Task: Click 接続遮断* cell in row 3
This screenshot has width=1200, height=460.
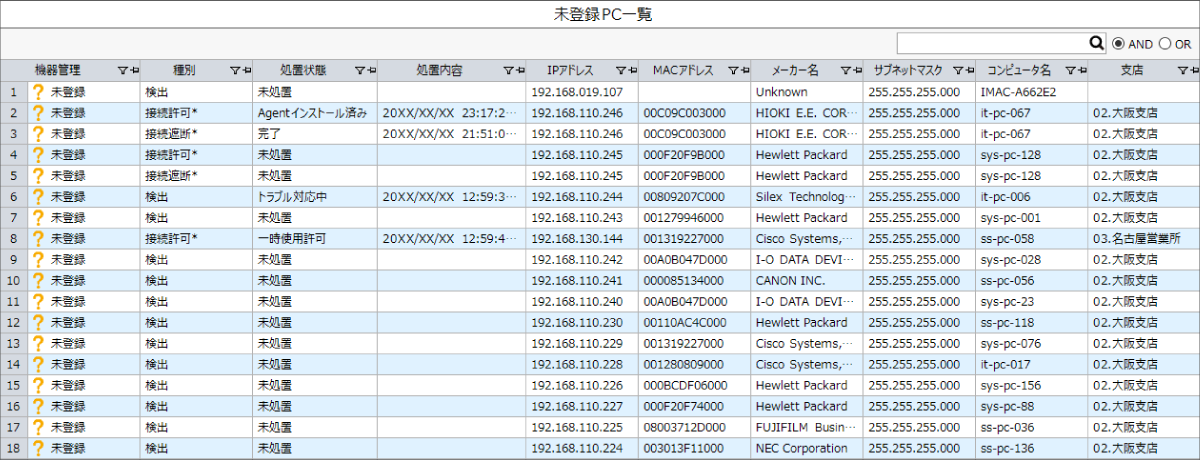Action: click(x=195, y=133)
